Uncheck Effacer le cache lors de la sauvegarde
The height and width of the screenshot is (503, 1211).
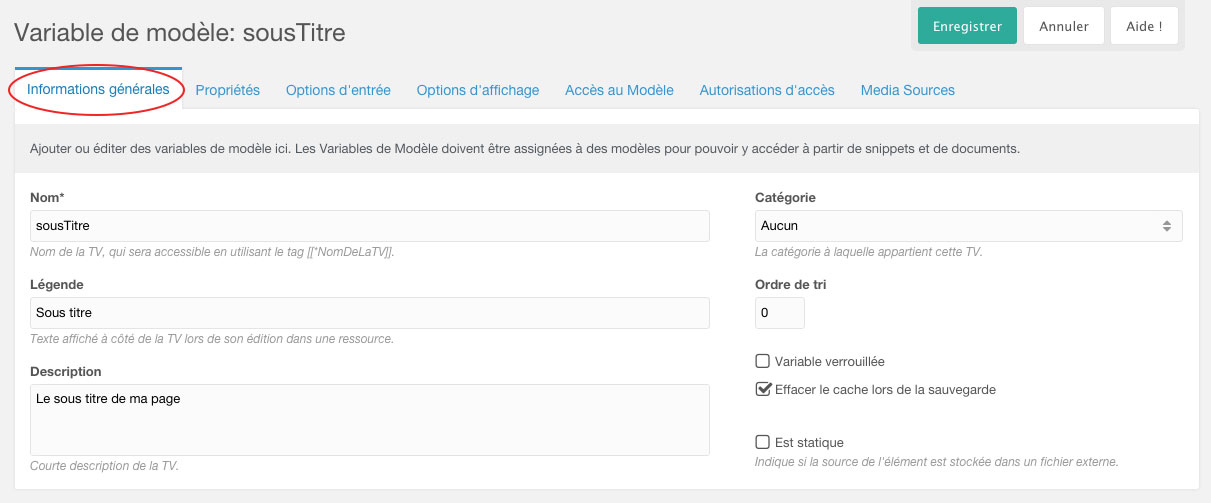tap(762, 389)
